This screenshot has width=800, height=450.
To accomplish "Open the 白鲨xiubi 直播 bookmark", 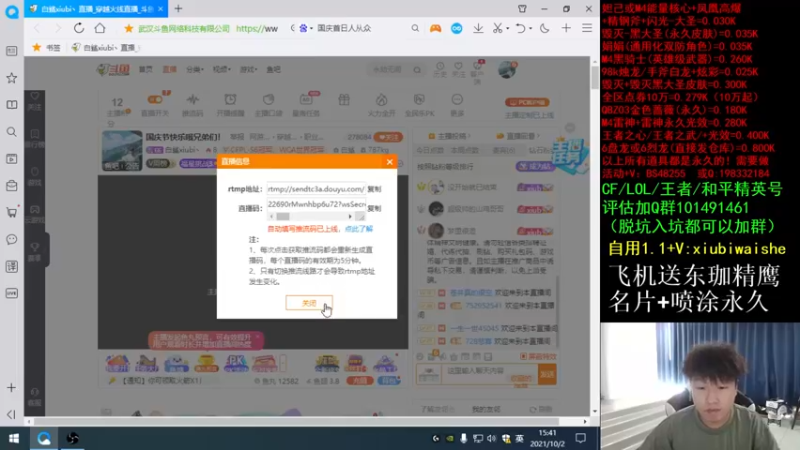I will pos(105,47).
